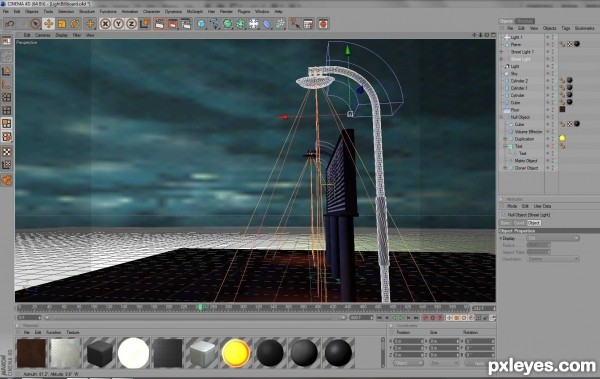Open the Render menu

[x=226, y=11]
